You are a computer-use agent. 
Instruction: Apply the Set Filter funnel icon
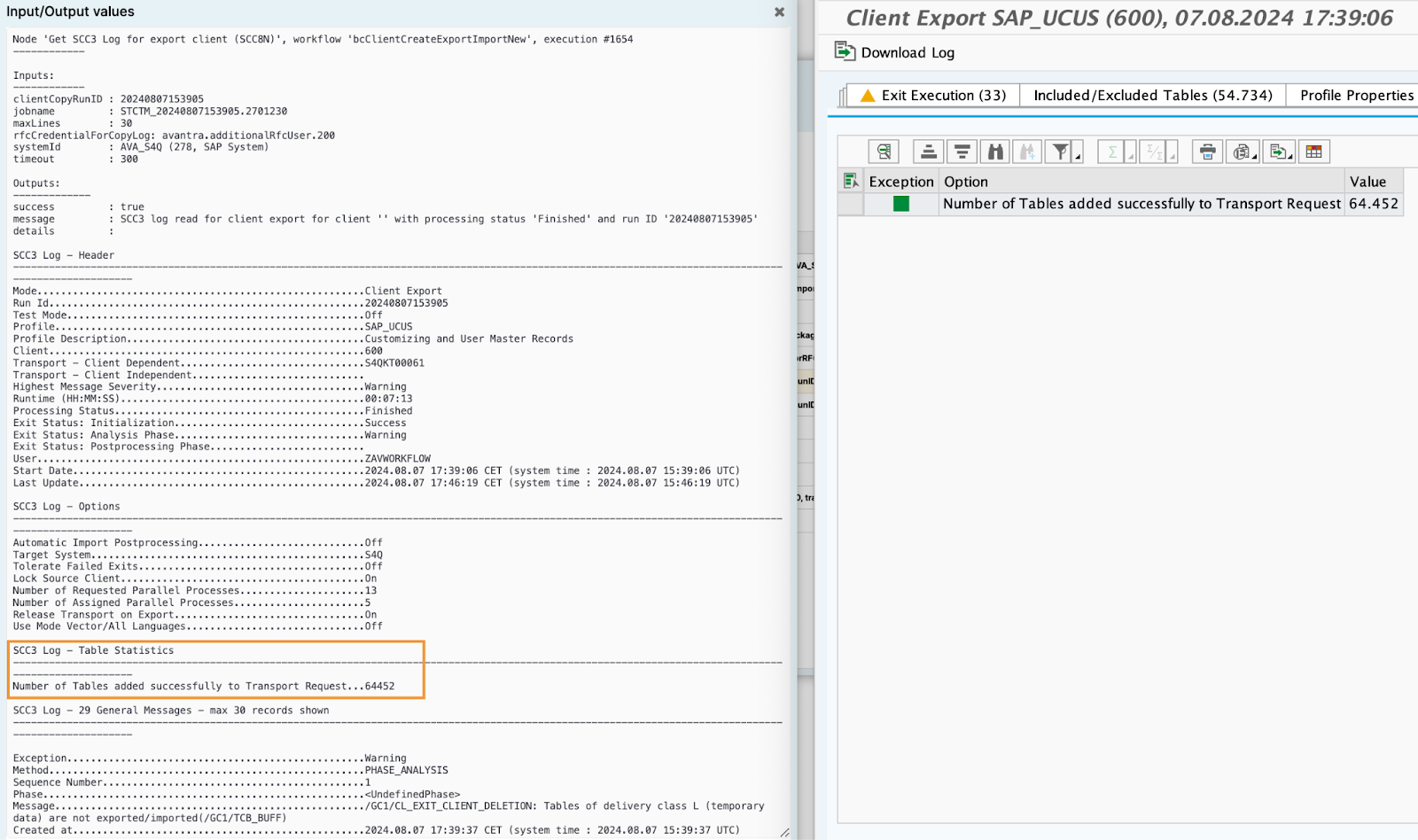(x=1058, y=151)
